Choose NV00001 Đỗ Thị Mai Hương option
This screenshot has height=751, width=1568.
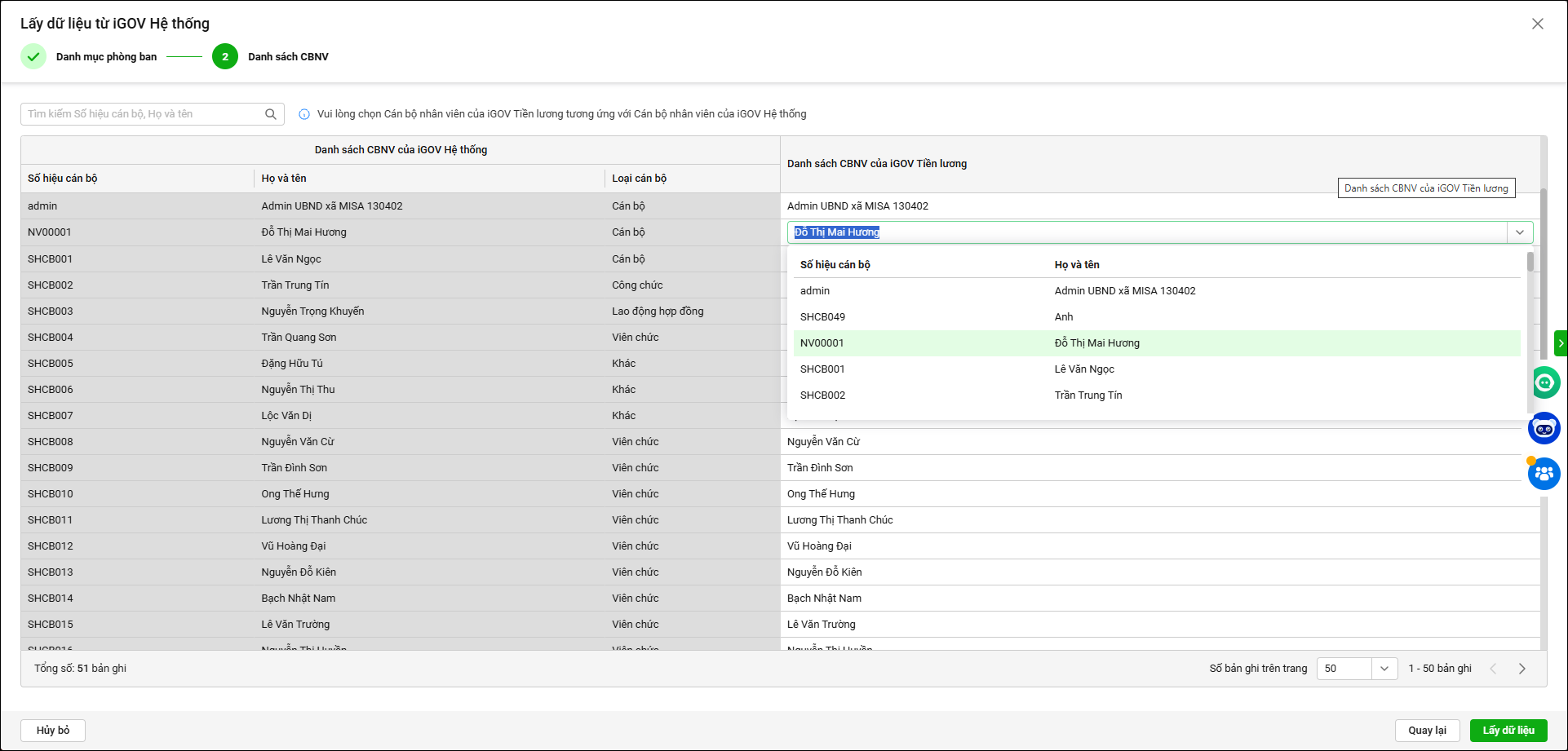point(1157,343)
